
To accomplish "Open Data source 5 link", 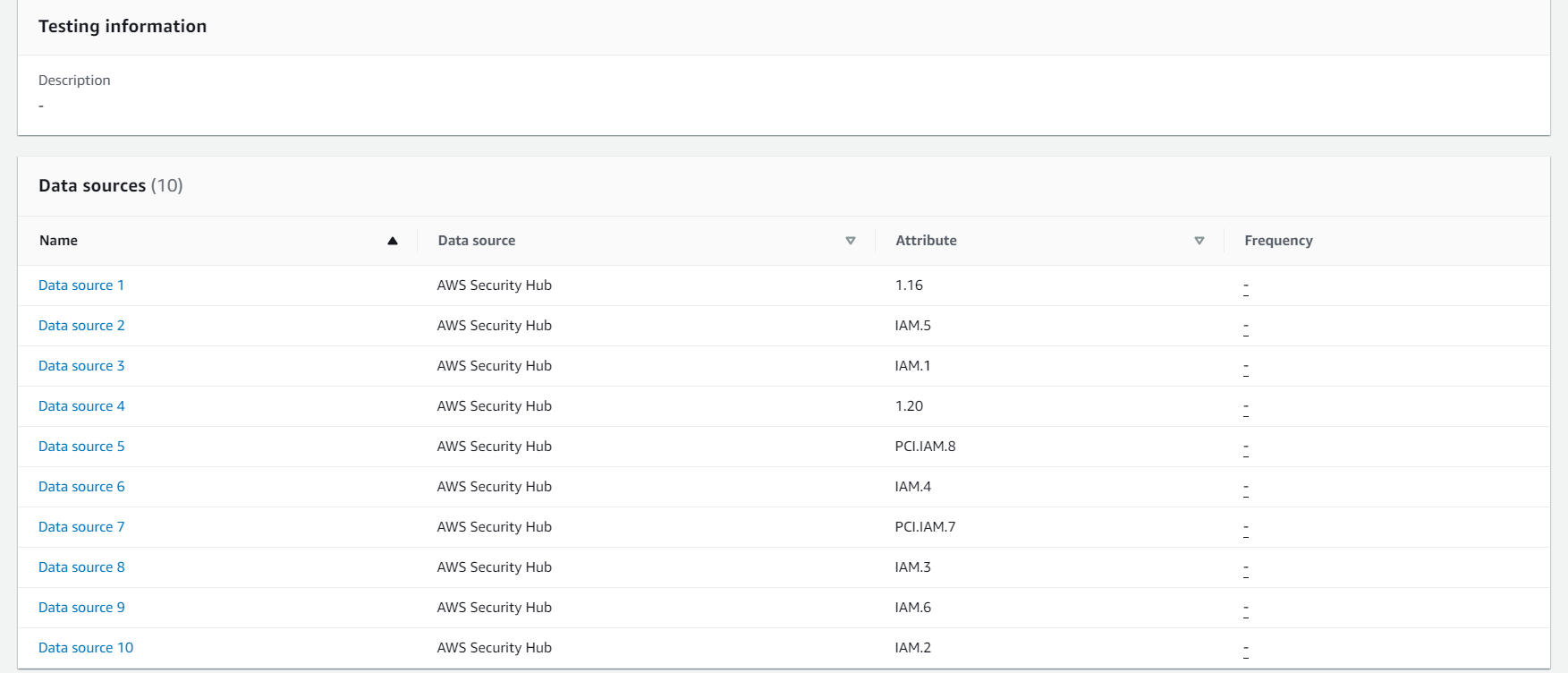I will click(x=81, y=447).
